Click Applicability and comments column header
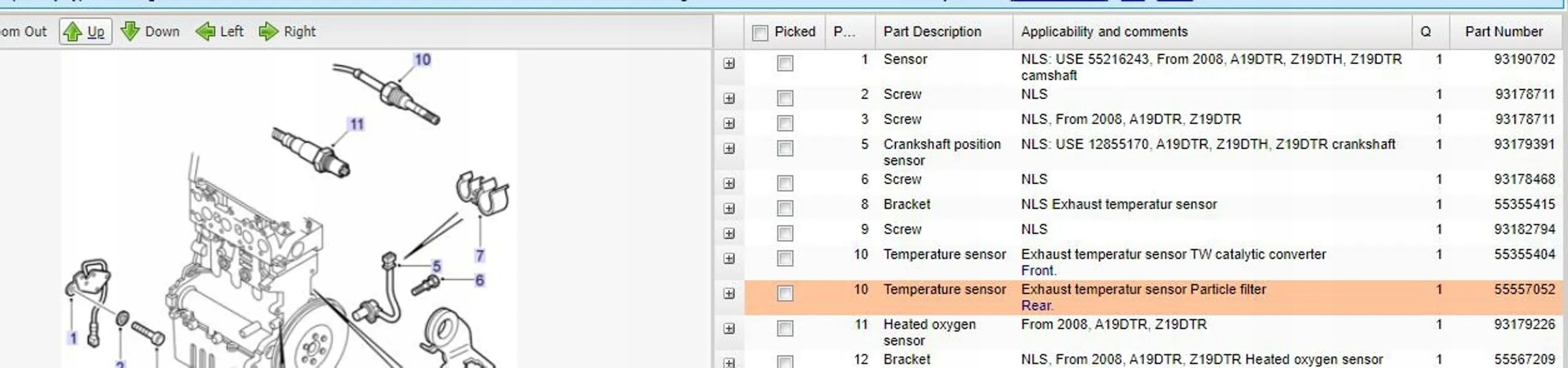 [x=1104, y=31]
